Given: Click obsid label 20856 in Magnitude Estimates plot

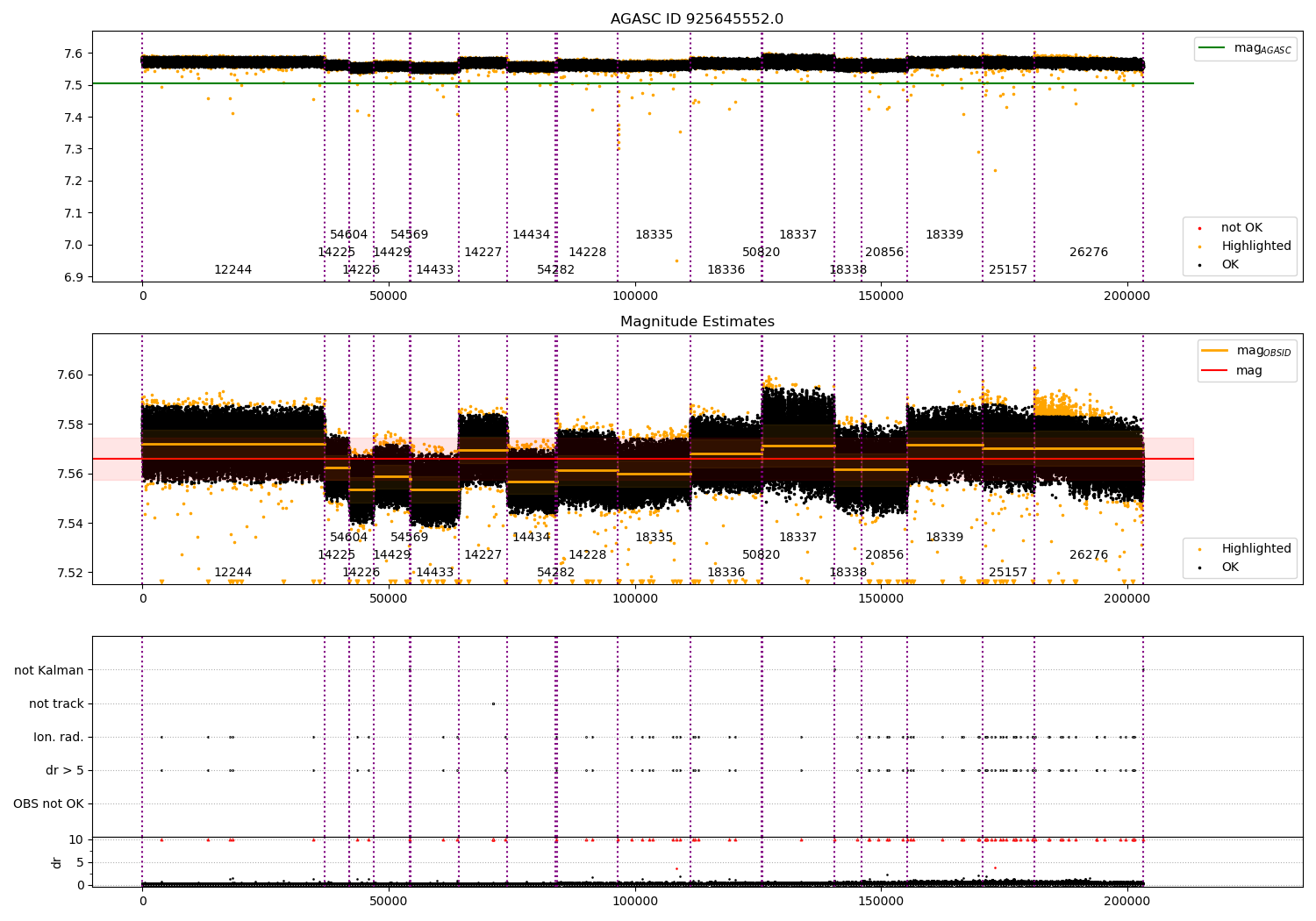Looking at the screenshot, I should click(x=884, y=555).
